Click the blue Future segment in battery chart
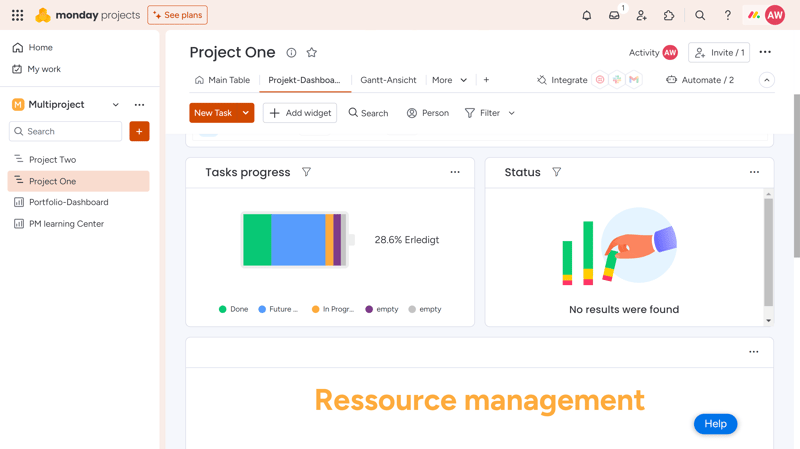This screenshot has width=800, height=449. click(x=298, y=240)
